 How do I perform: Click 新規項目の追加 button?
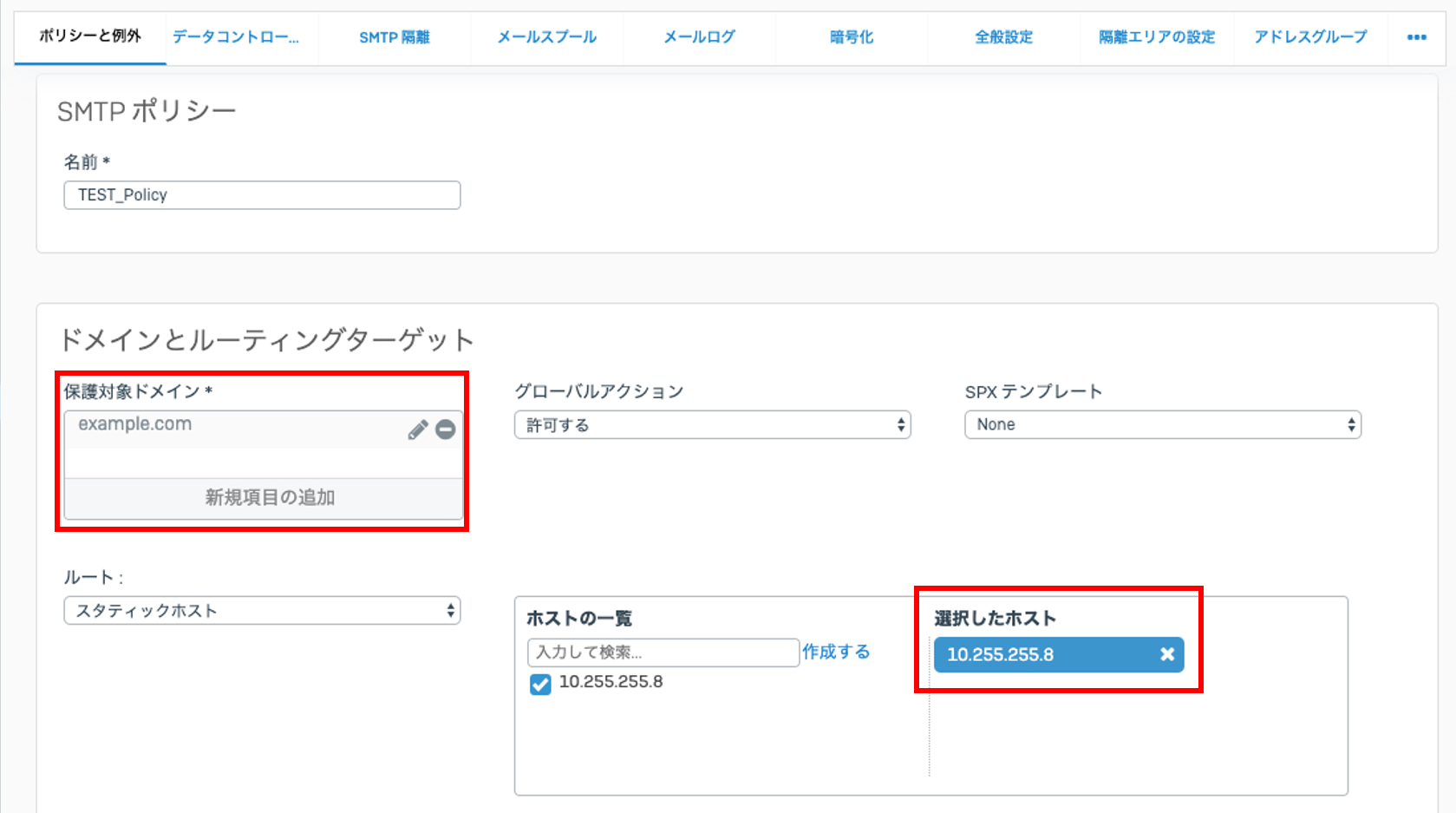pyautogui.click(x=264, y=498)
